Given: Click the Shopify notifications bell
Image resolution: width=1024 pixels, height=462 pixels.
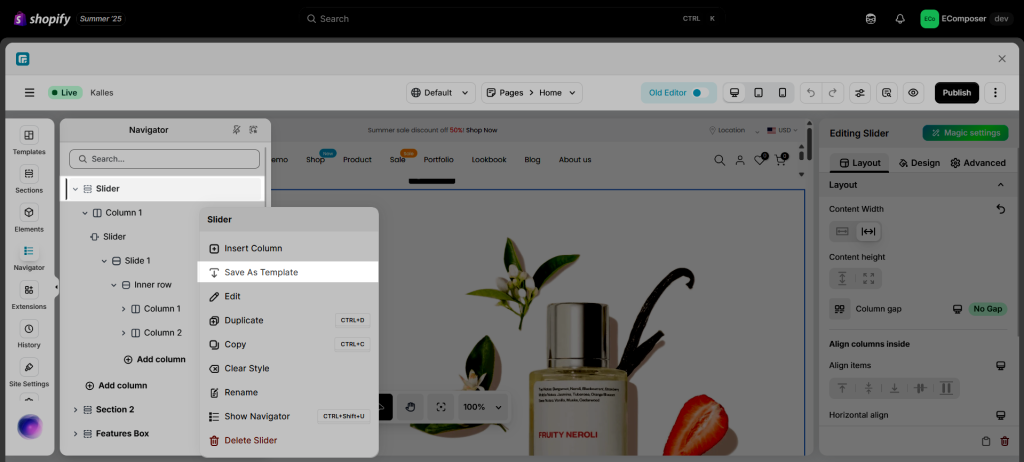Looking at the screenshot, I should 900,19.
